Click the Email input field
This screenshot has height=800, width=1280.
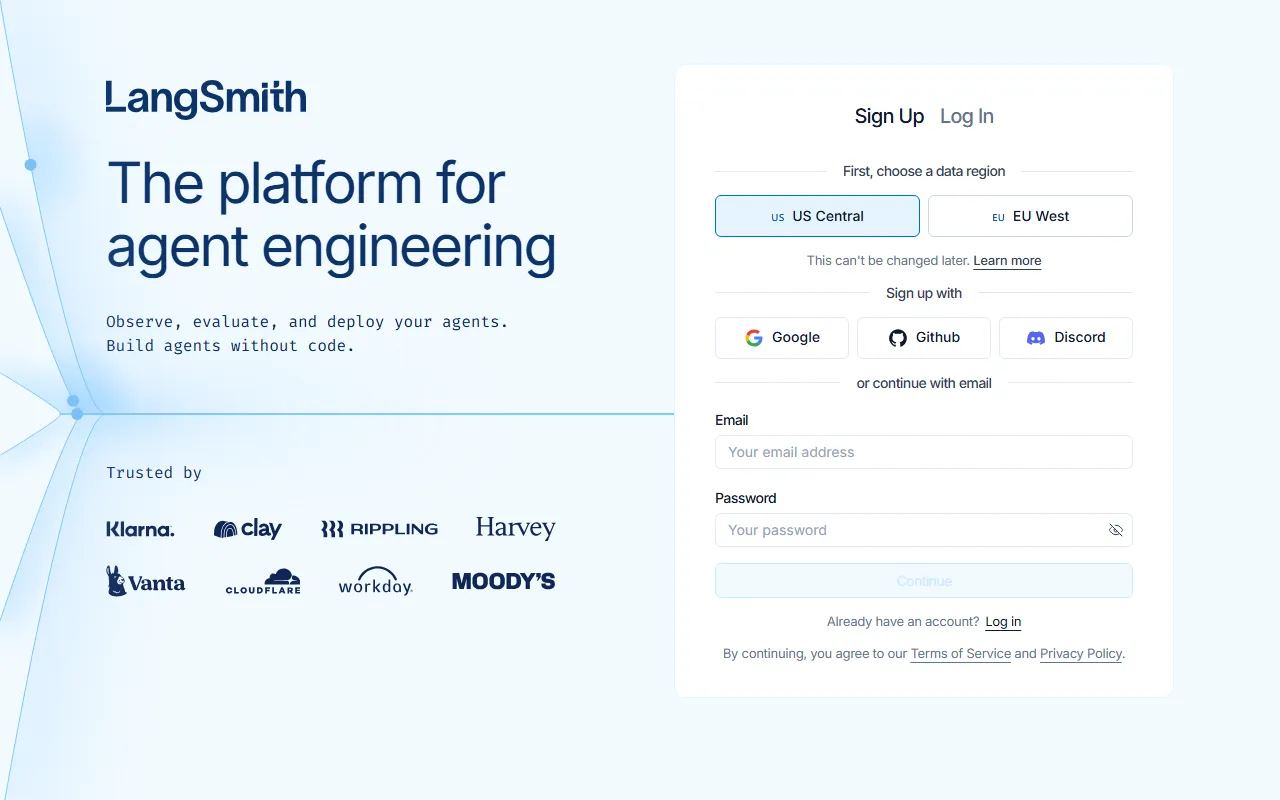923,452
